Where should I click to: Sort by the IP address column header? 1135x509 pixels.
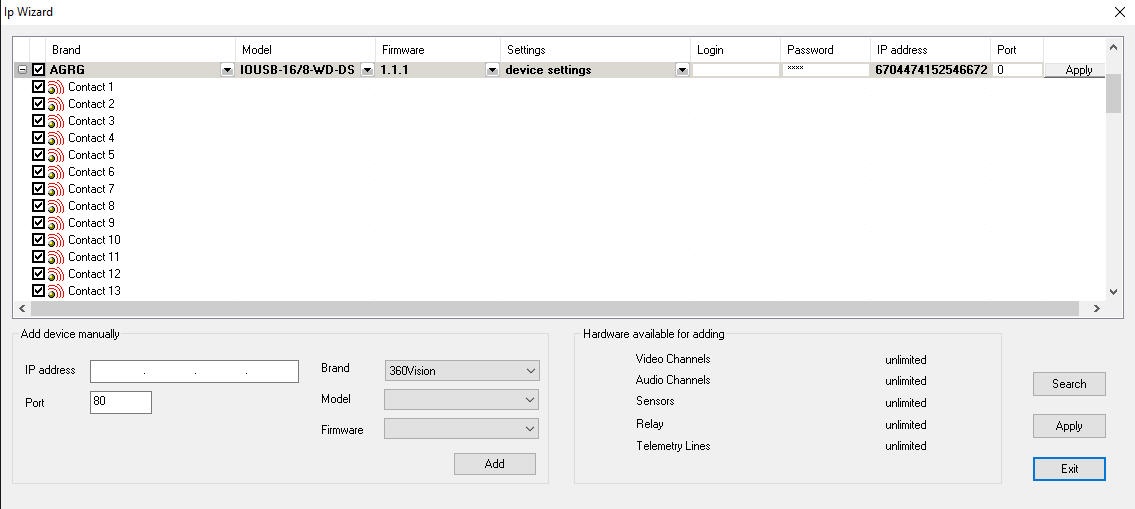930,50
